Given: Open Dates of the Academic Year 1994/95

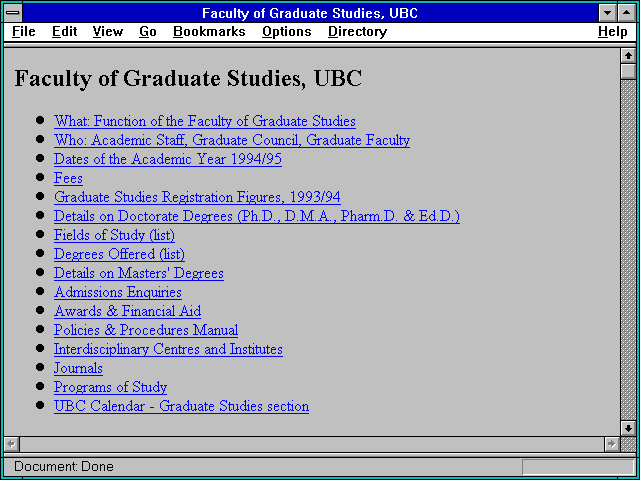Looking at the screenshot, I should point(168,159).
